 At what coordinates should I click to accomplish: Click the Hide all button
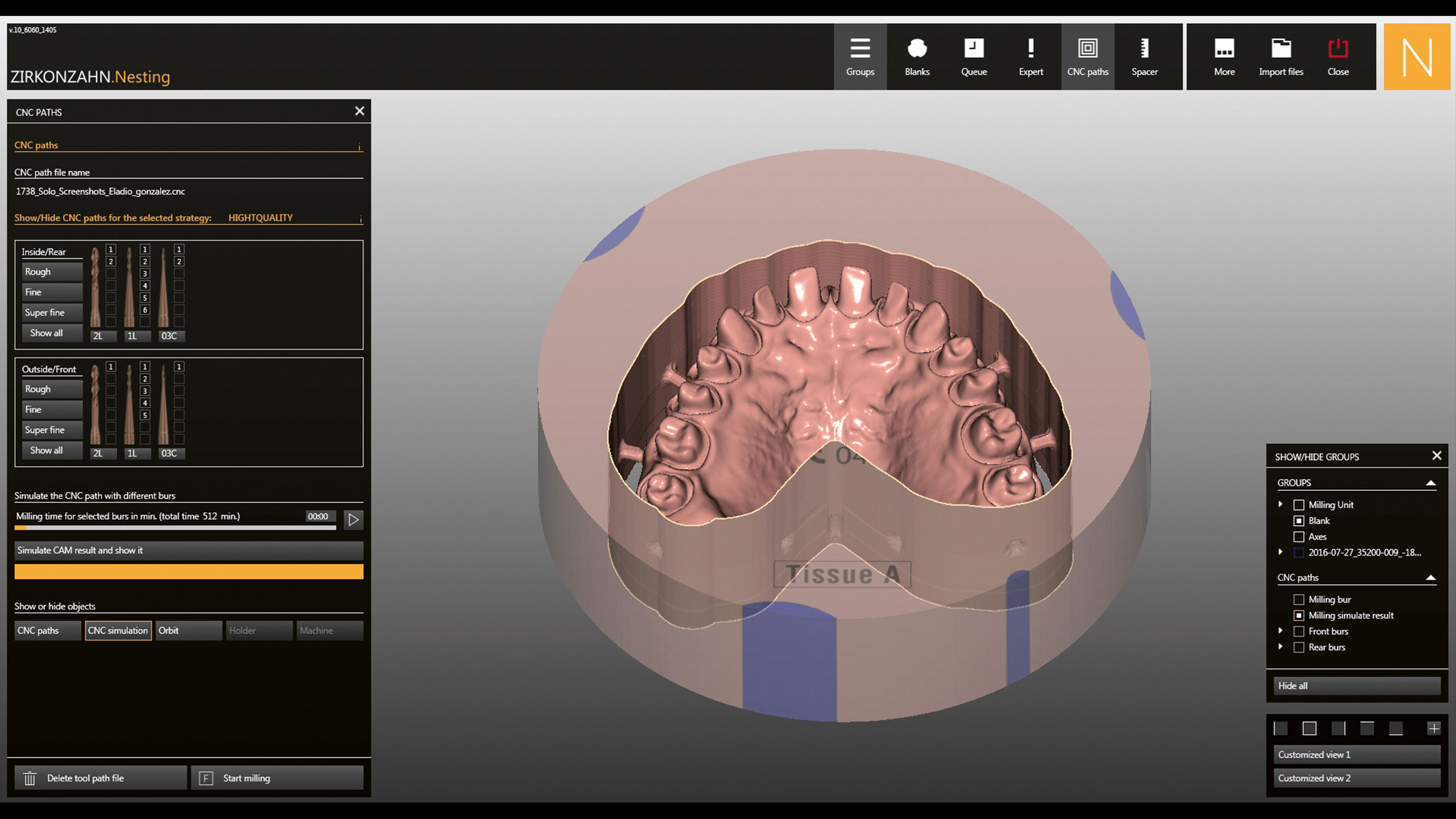click(1356, 686)
